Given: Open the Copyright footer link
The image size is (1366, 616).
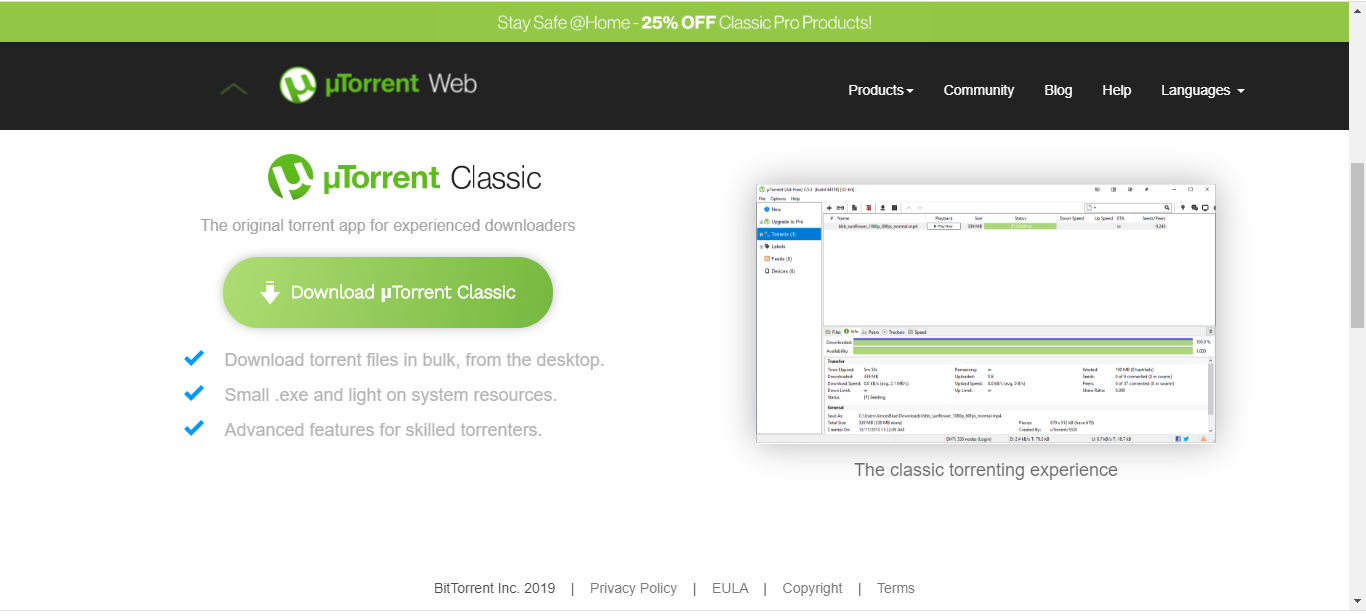Looking at the screenshot, I should 812,588.
